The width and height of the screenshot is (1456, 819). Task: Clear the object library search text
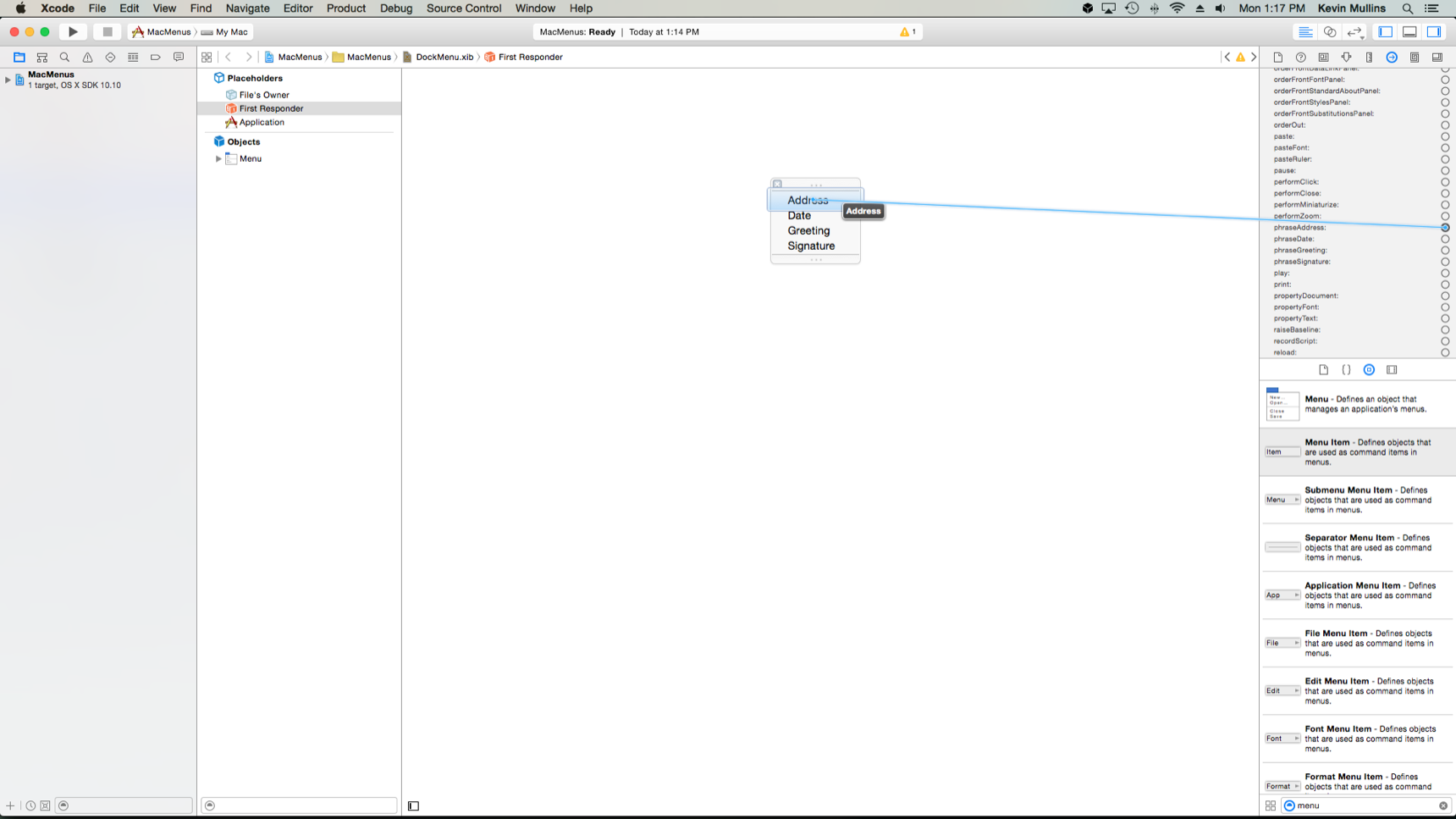[x=1443, y=806]
